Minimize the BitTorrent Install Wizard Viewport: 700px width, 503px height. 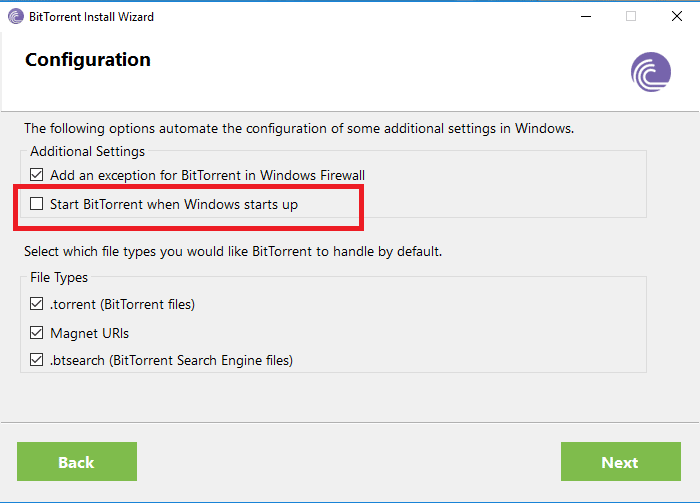coord(586,17)
